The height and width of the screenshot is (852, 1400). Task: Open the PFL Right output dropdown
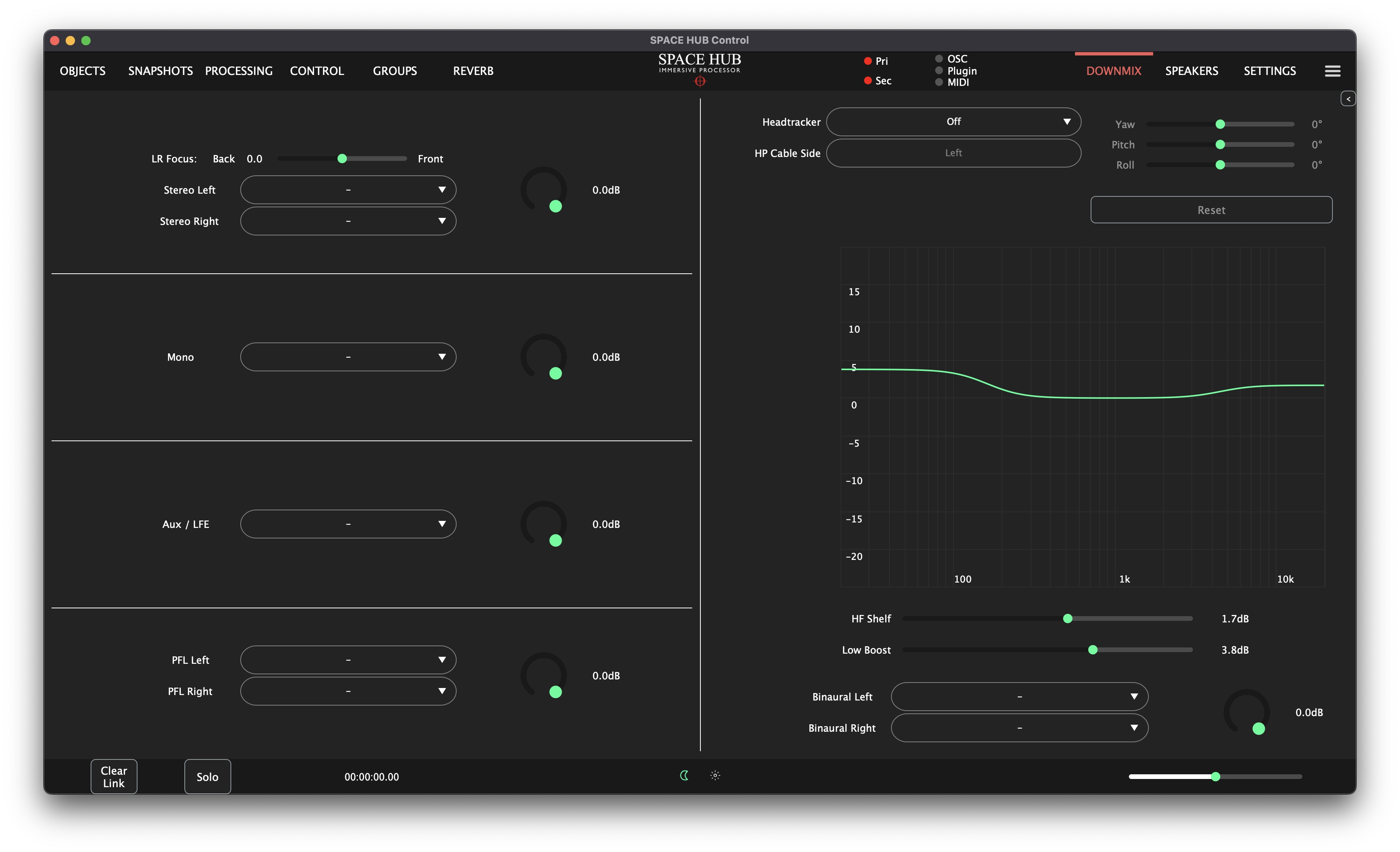[x=348, y=691]
